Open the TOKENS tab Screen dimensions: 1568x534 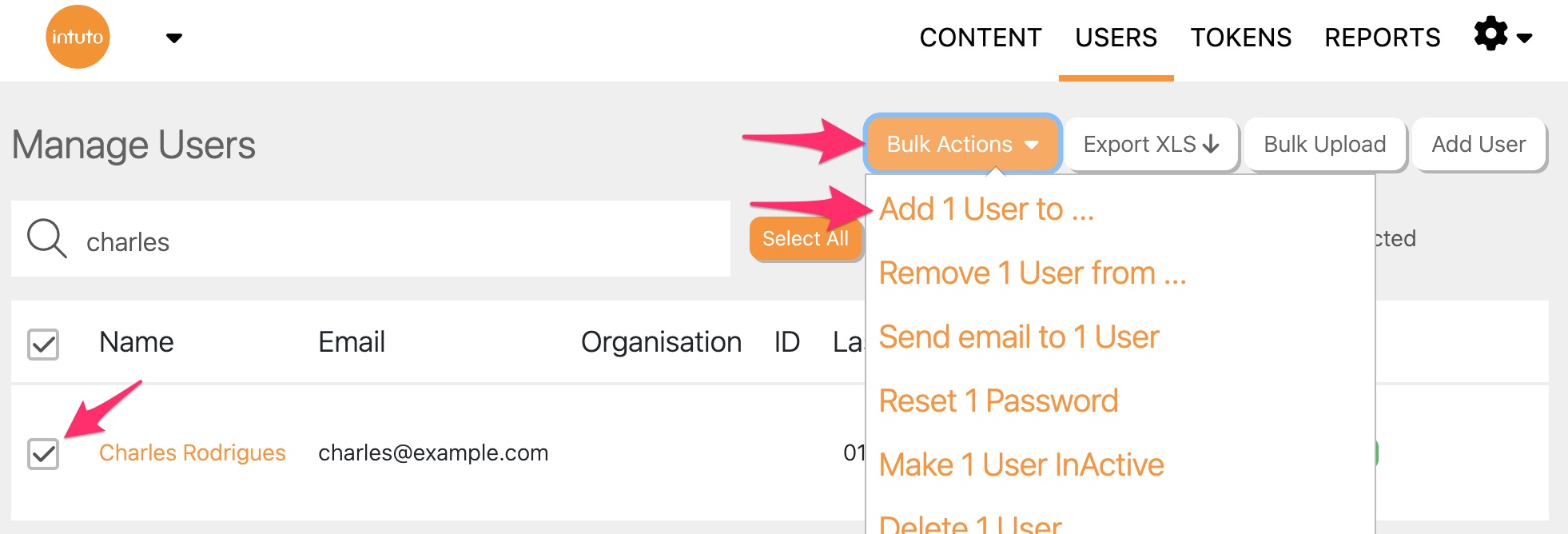(1240, 38)
